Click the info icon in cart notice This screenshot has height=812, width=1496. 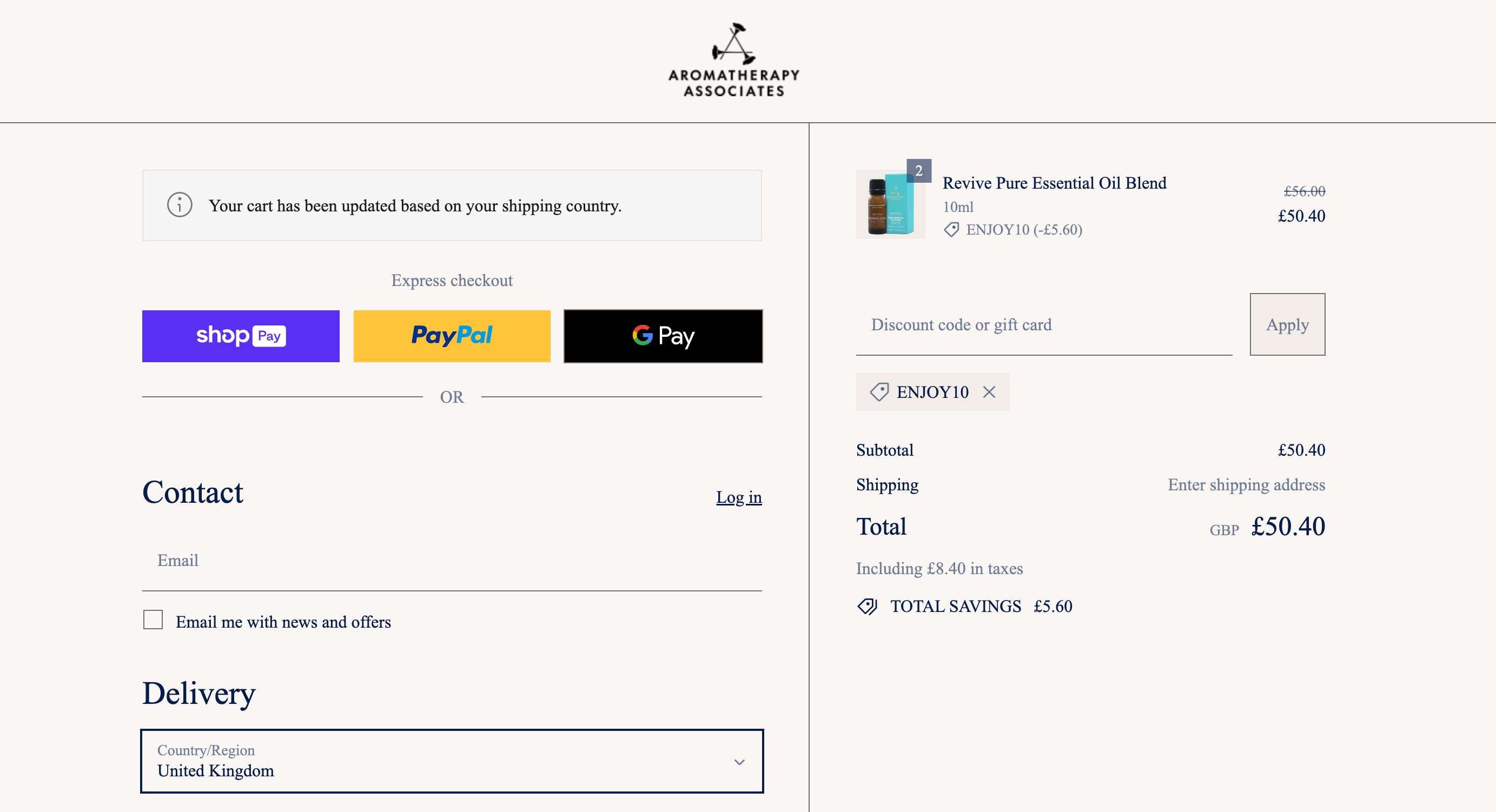tap(180, 205)
